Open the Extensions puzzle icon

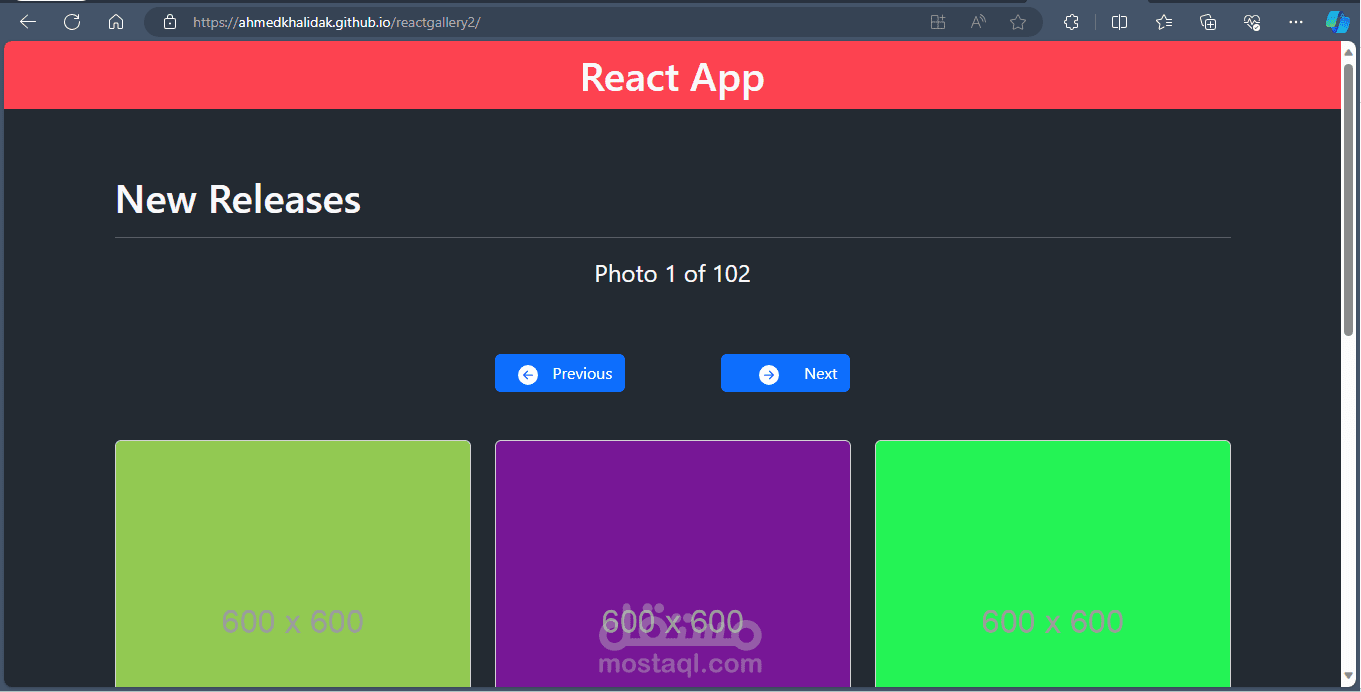pyautogui.click(x=1071, y=21)
